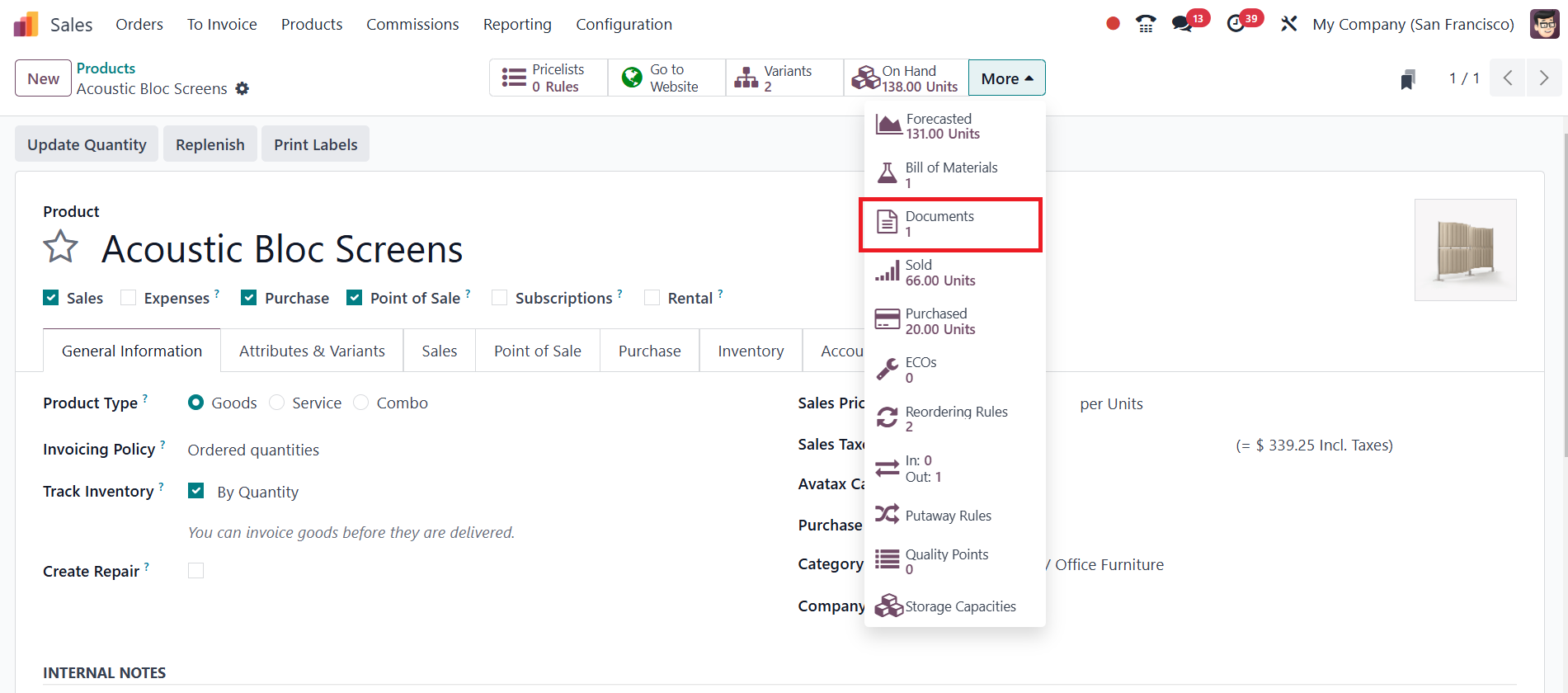1568x693 pixels.
Task: Switch to the Point of Sale tab
Action: (538, 351)
